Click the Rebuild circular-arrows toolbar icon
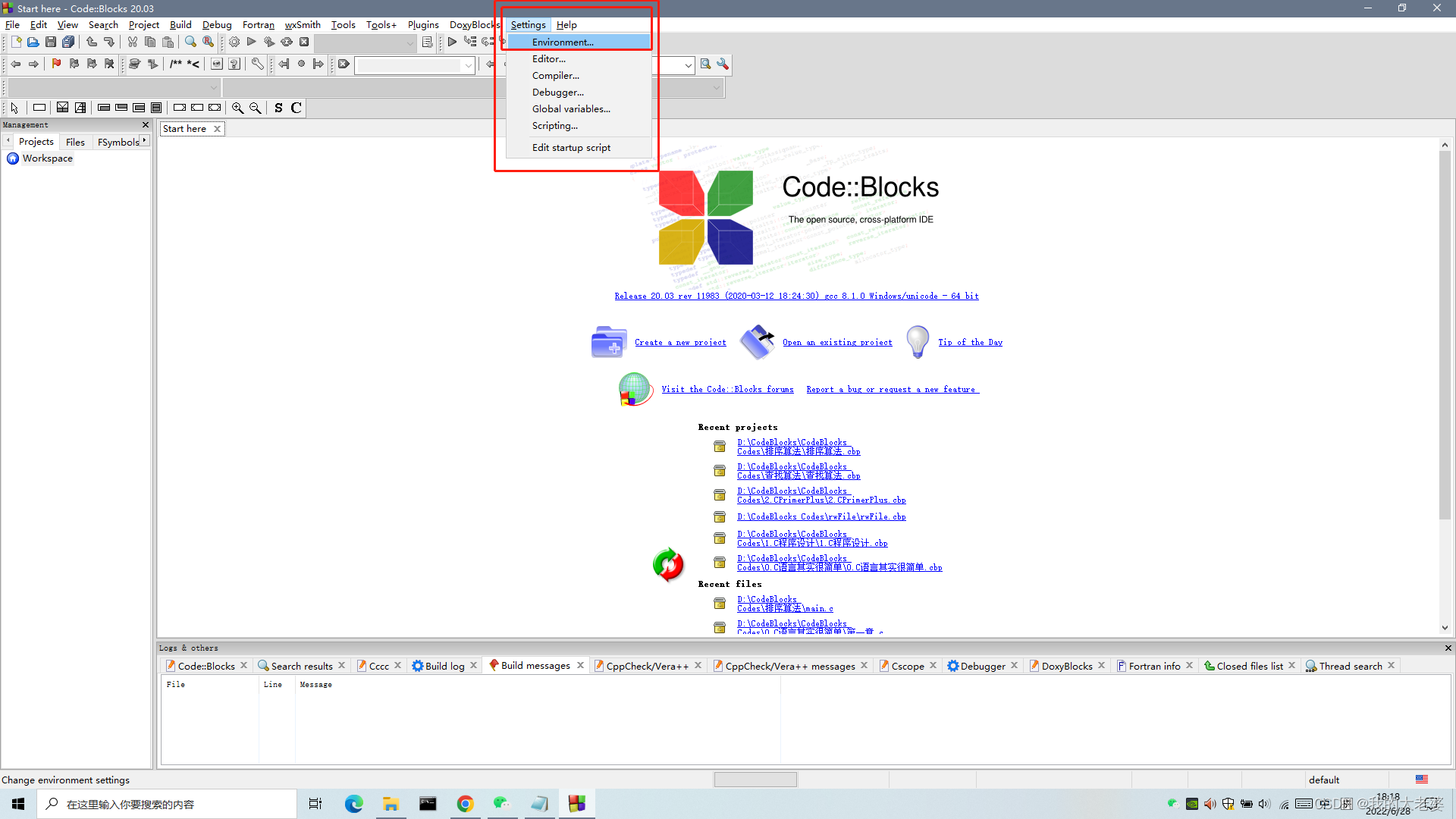 (x=287, y=42)
